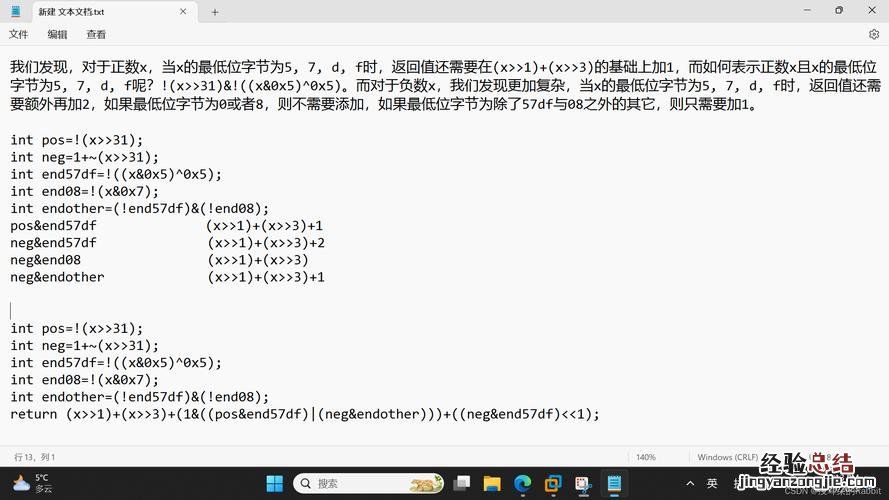Click the Notepad app icon in title bar
This screenshot has width=889, height=500.
coord(16,12)
